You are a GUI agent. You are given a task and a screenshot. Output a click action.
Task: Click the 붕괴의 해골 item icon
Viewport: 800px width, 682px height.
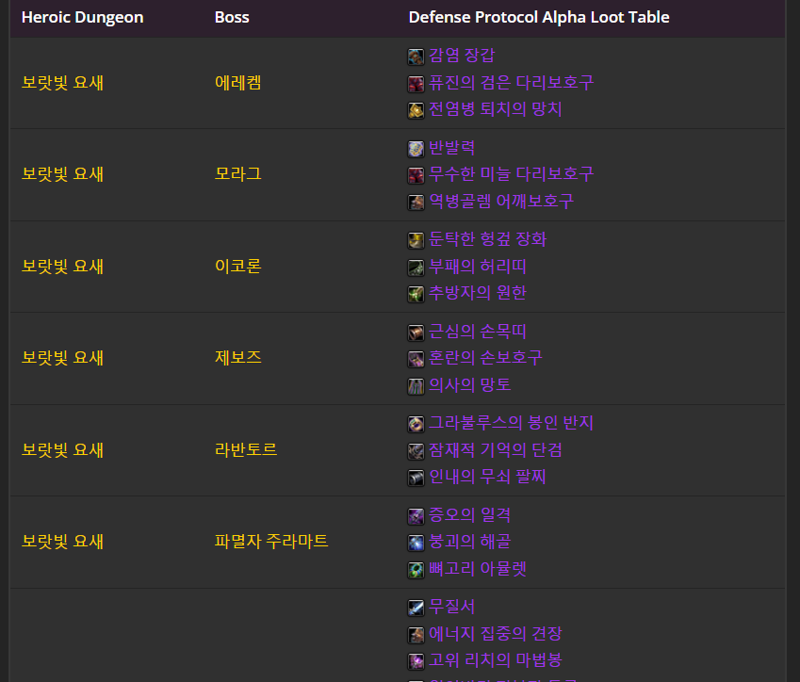(x=416, y=543)
